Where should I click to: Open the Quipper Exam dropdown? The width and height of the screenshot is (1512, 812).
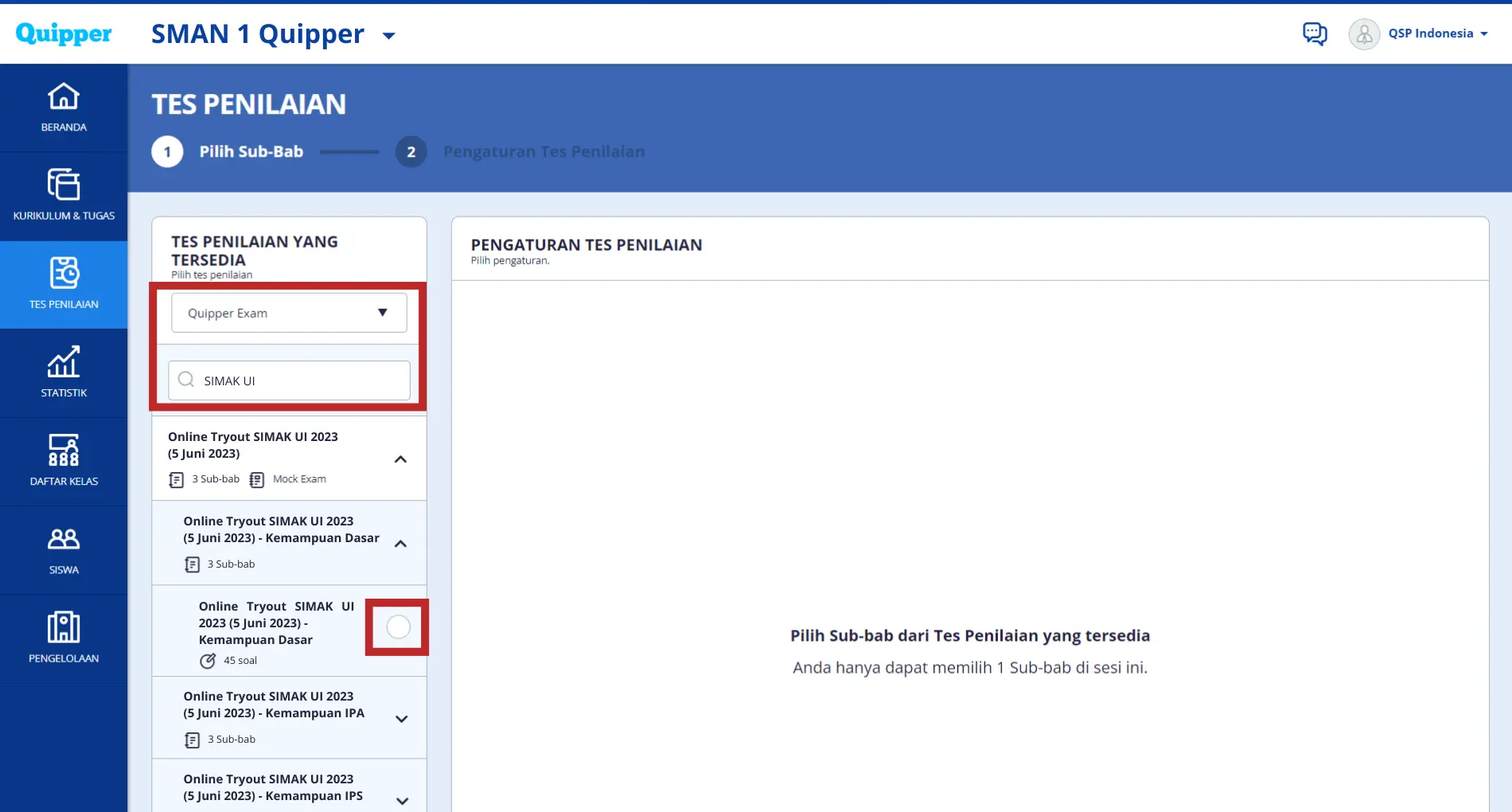click(x=289, y=313)
